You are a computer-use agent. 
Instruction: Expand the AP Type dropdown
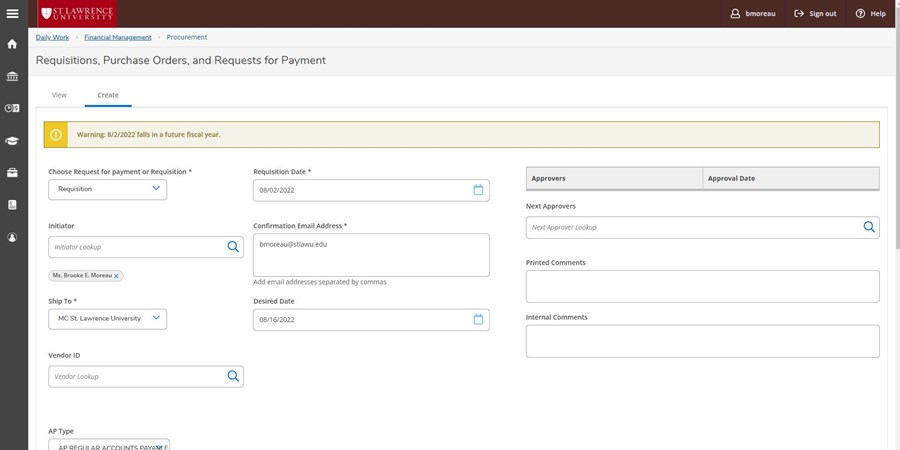[x=109, y=445]
